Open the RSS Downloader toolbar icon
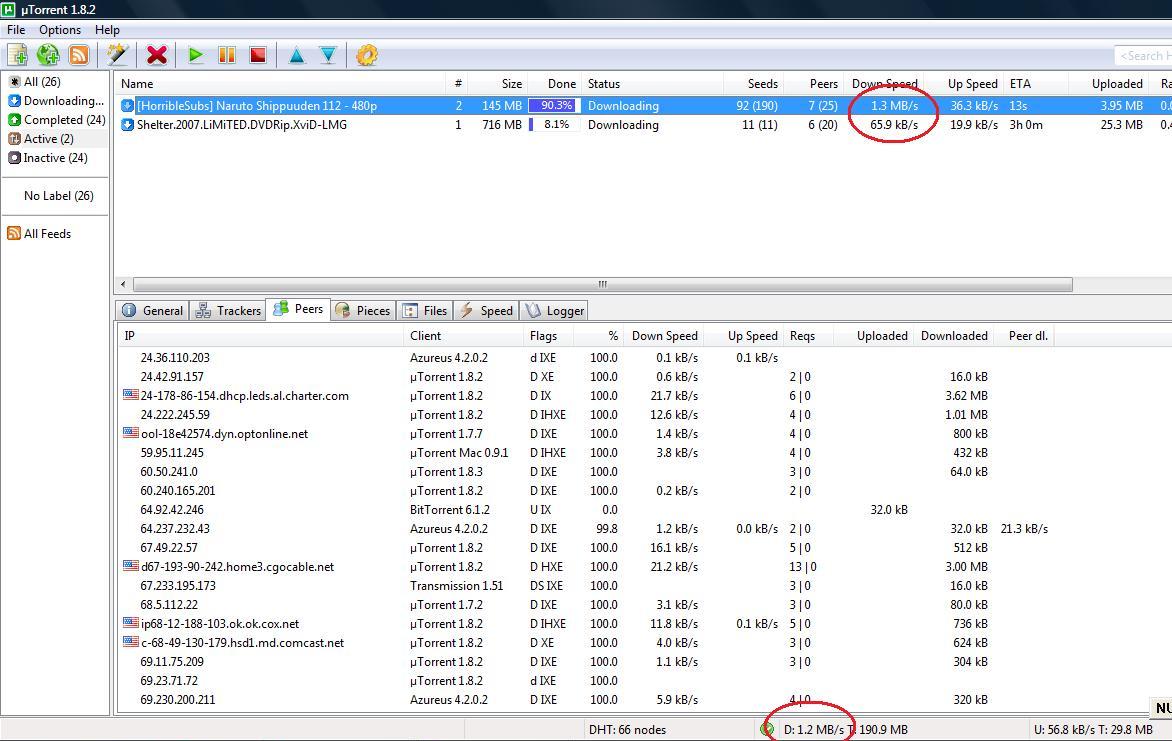 click(x=78, y=55)
